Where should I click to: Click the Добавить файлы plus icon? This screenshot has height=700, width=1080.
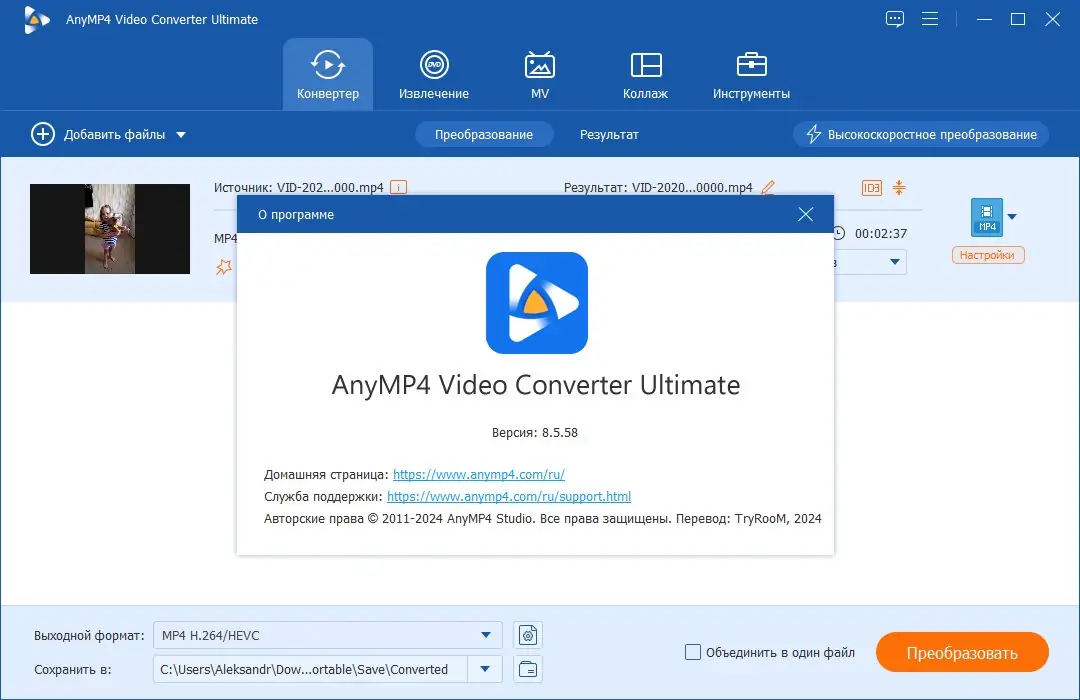click(x=43, y=134)
